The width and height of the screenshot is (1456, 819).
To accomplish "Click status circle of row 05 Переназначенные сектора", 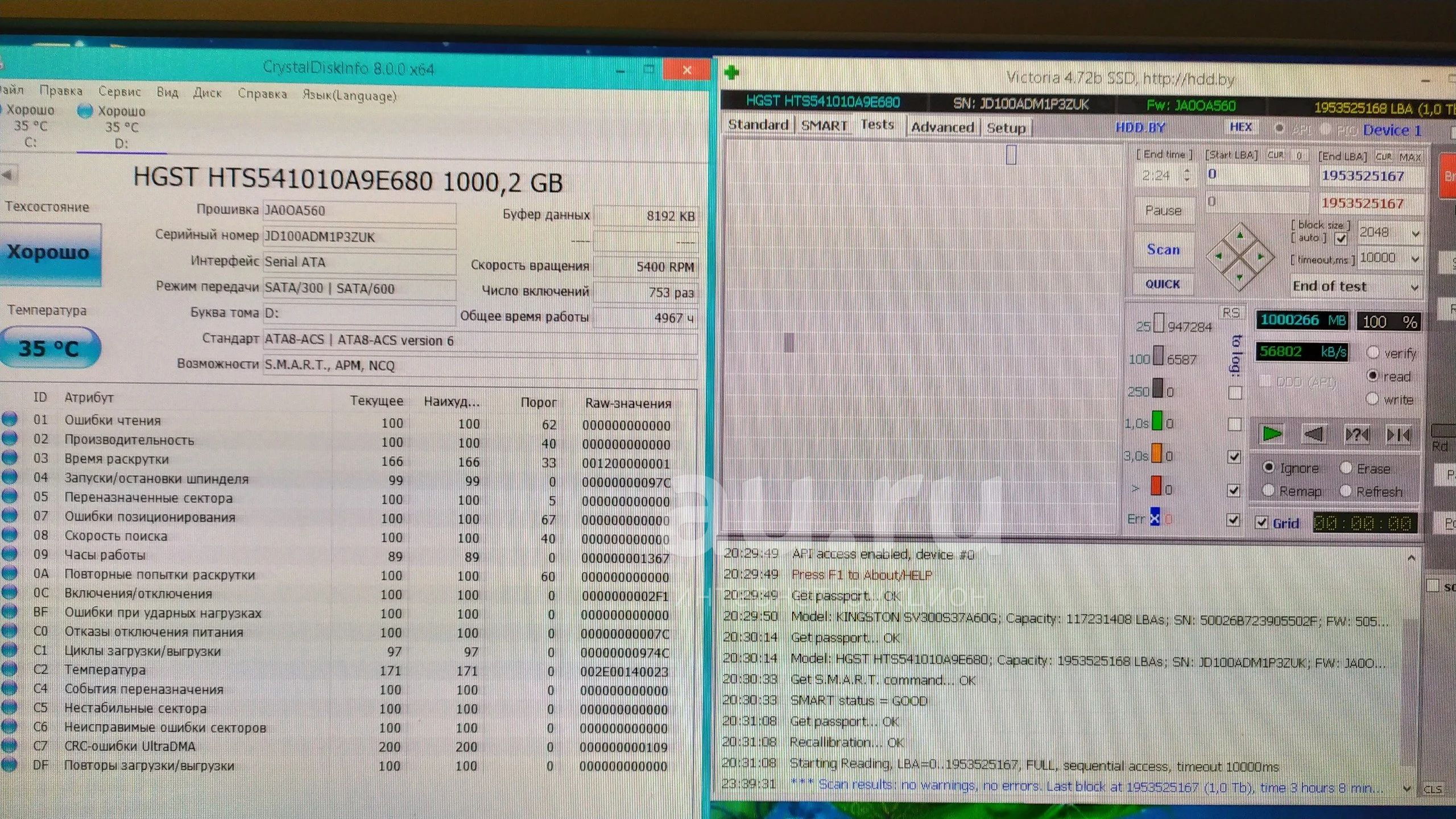I will pyautogui.click(x=9, y=497).
